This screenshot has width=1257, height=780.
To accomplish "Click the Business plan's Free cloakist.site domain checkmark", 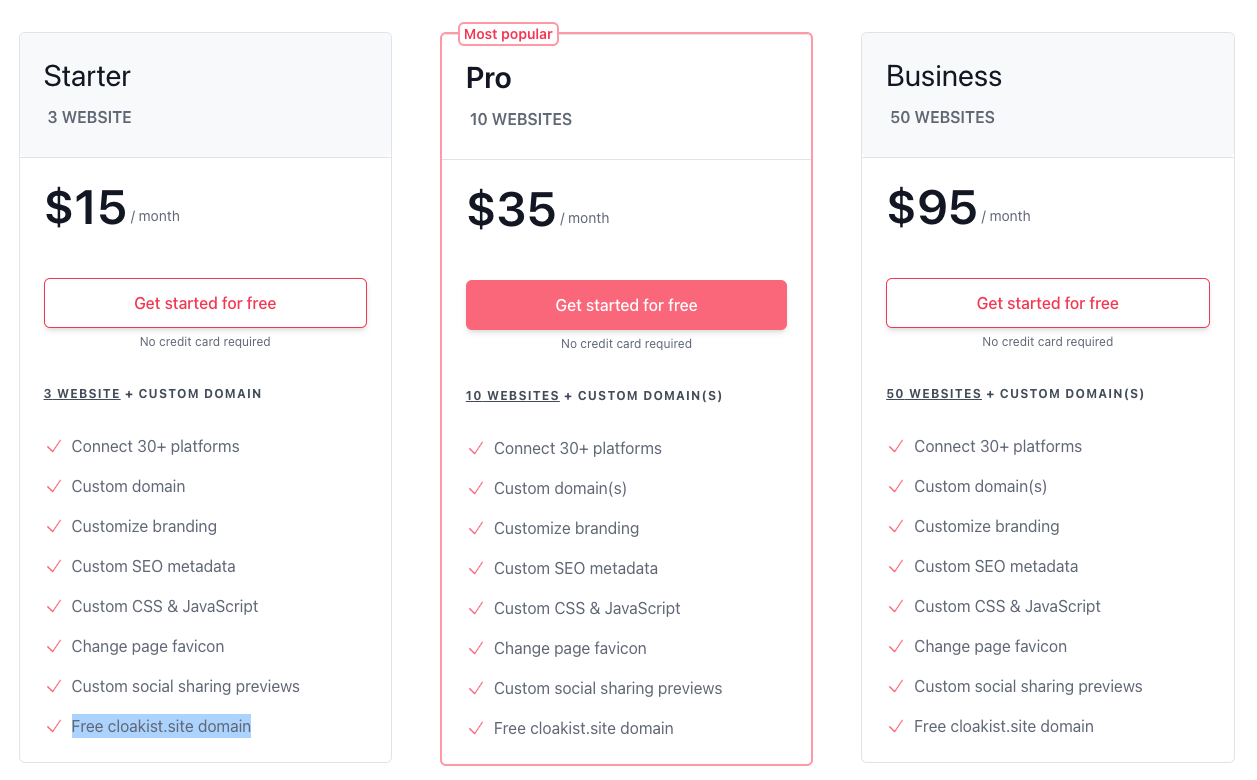I will [x=896, y=727].
